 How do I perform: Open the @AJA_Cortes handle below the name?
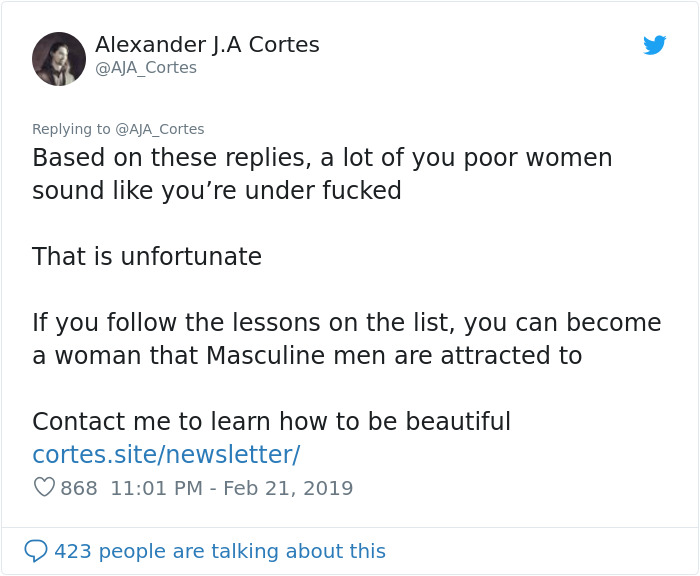click(x=146, y=68)
